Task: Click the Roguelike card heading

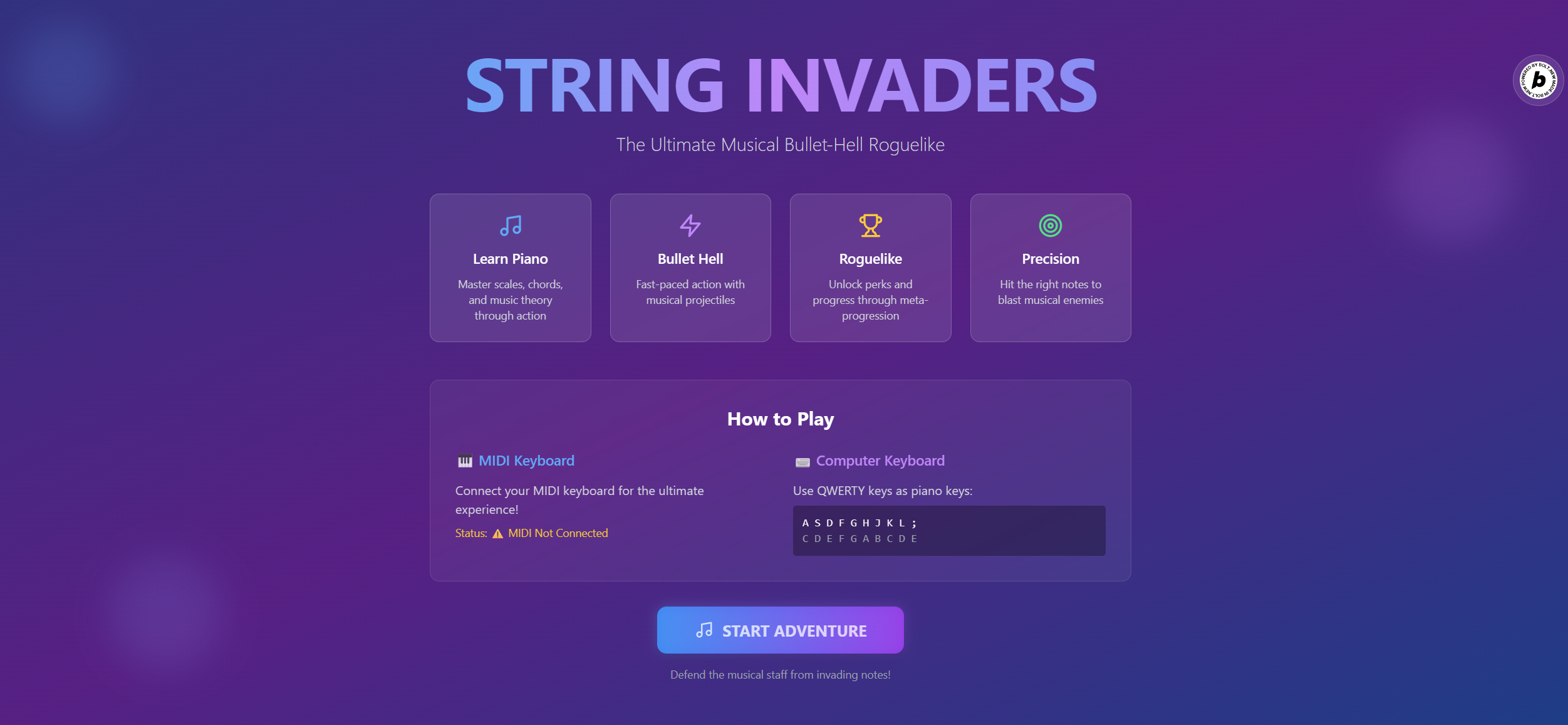Action: click(x=870, y=259)
